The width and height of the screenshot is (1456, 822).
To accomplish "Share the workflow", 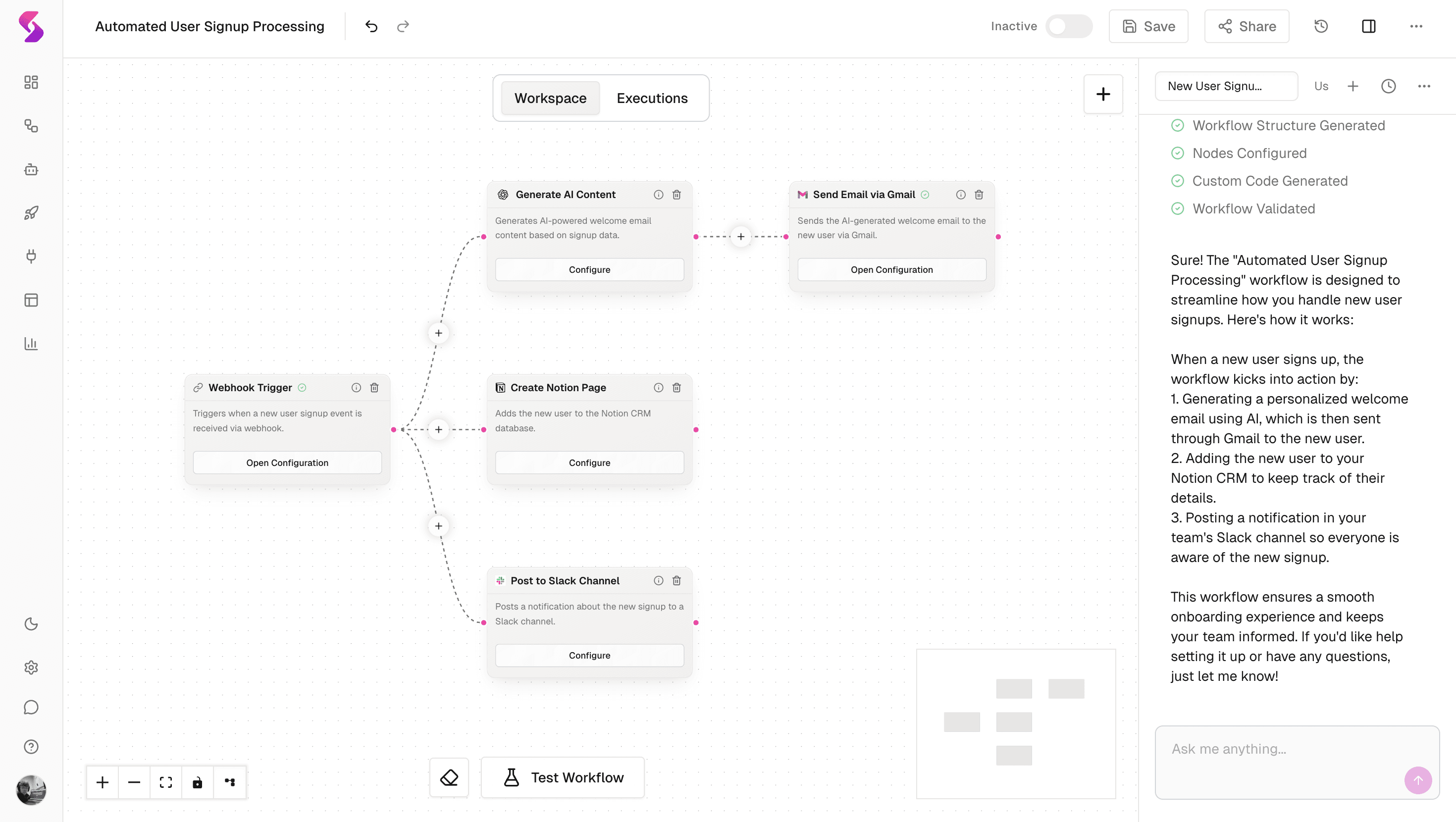I will coord(1247,26).
